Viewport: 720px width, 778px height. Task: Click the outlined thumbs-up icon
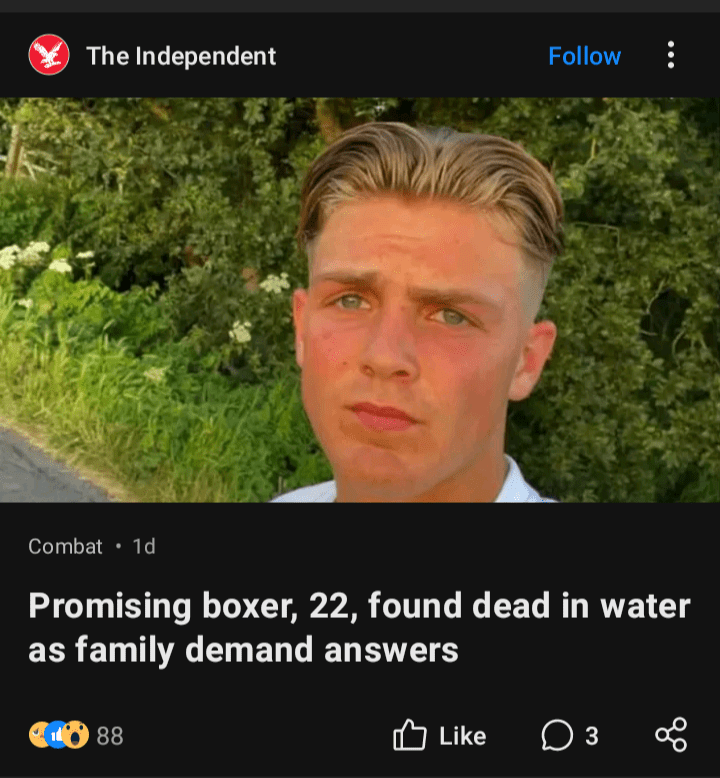point(409,734)
